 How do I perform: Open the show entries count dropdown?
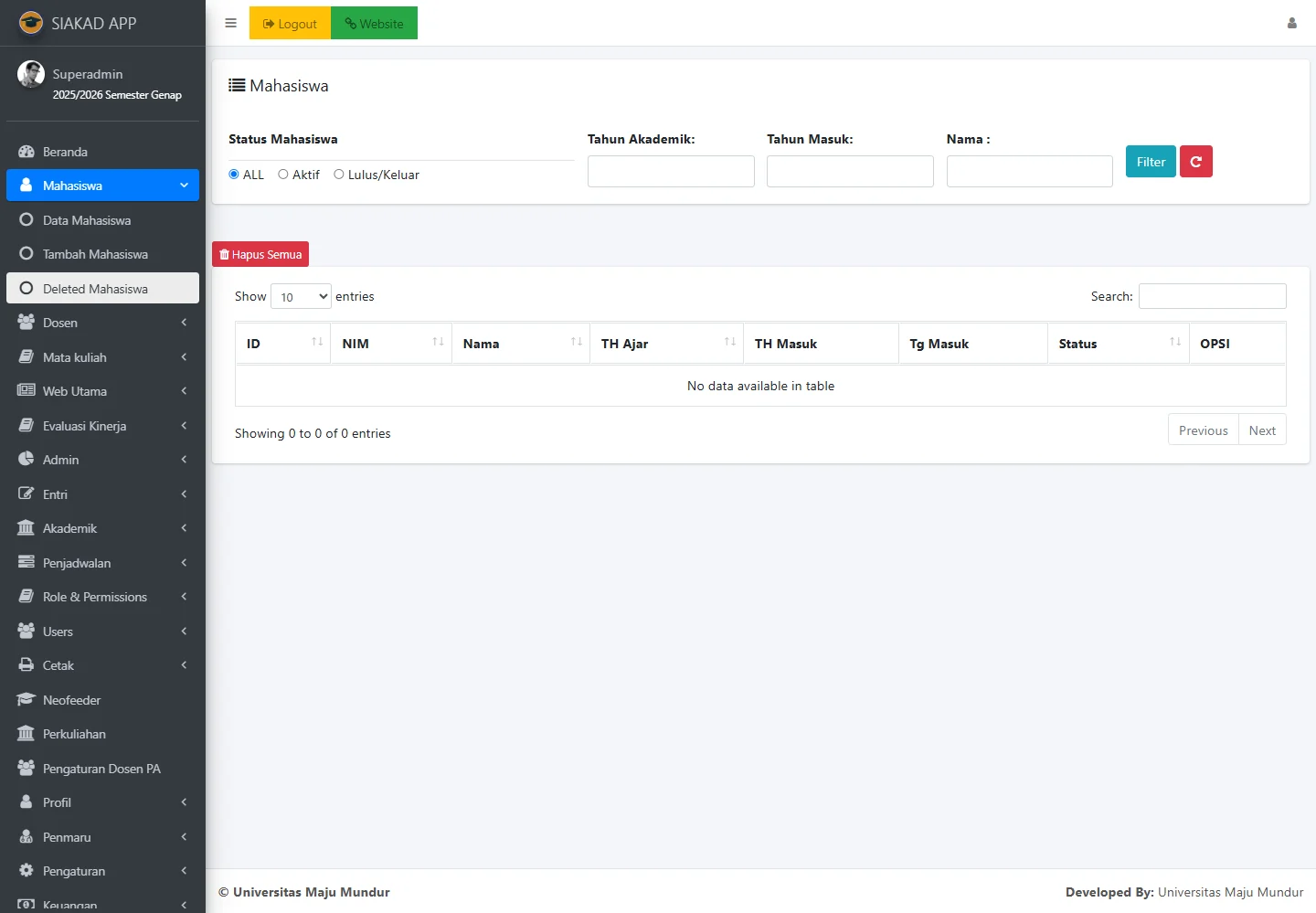pos(301,297)
